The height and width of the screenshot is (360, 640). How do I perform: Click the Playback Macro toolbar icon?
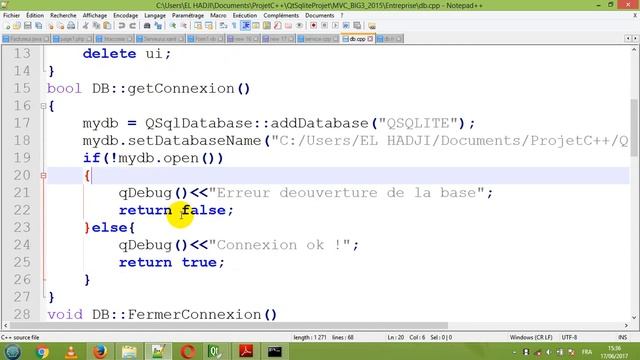(336, 26)
